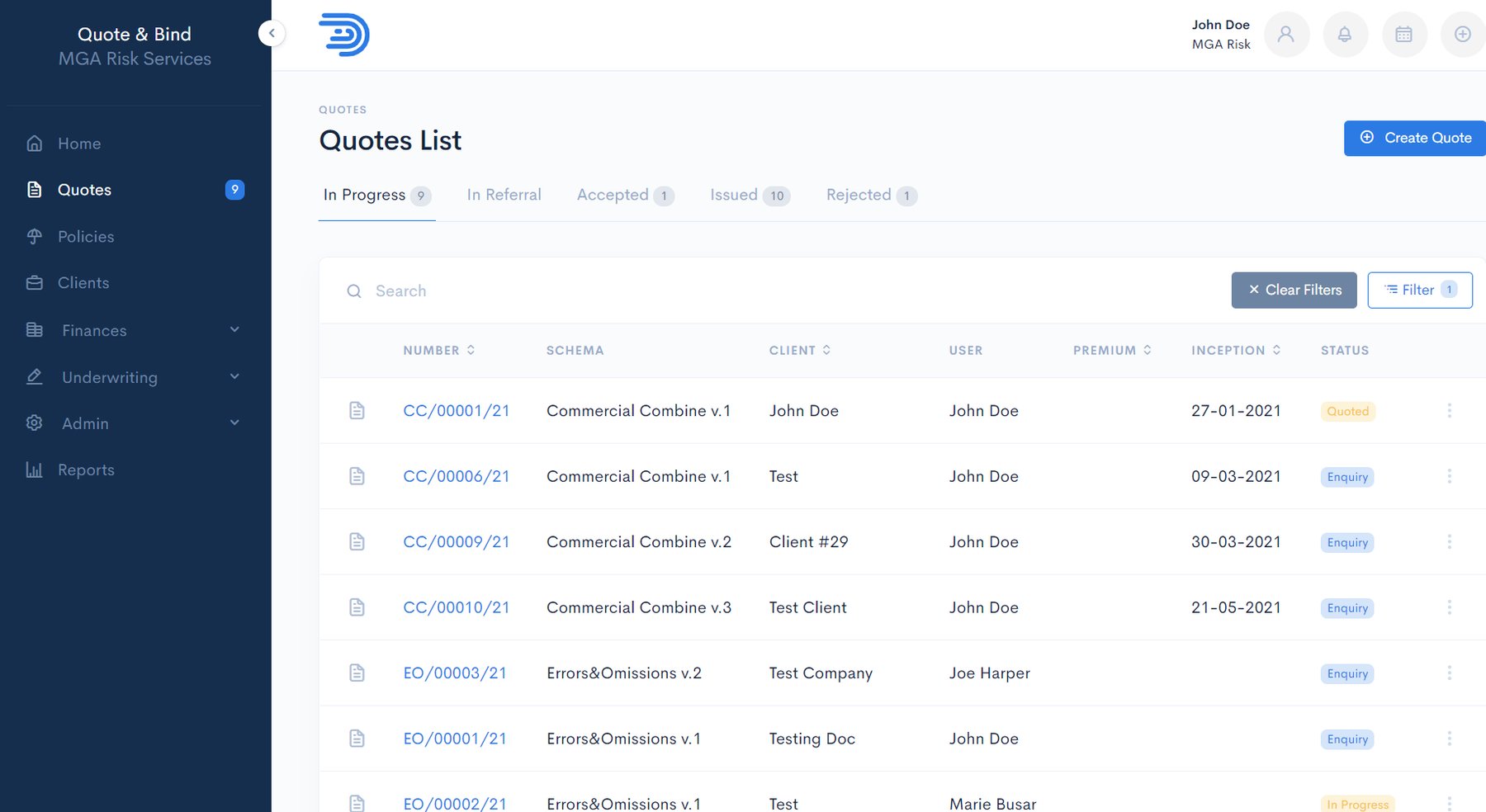This screenshot has height=812, width=1486.
Task: Open the user profile icon
Action: [1286, 35]
